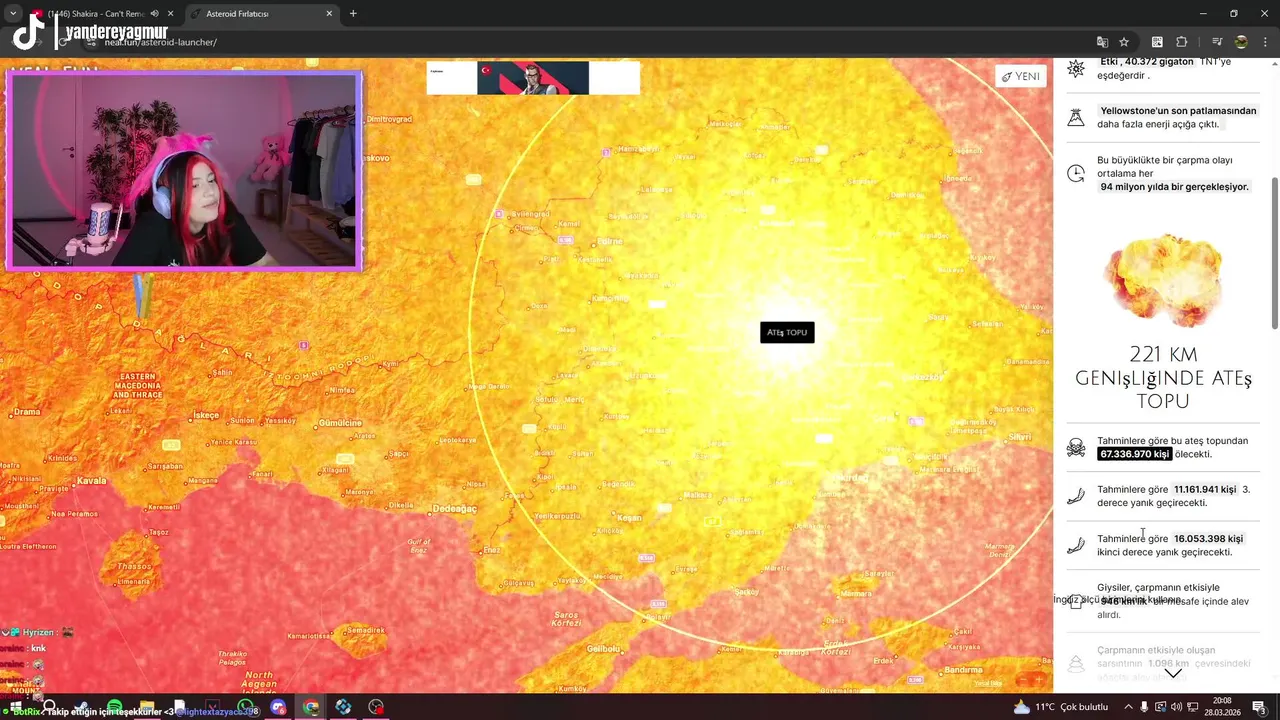
Task: Click the Bandırma label on the map
Action: (x=964, y=670)
